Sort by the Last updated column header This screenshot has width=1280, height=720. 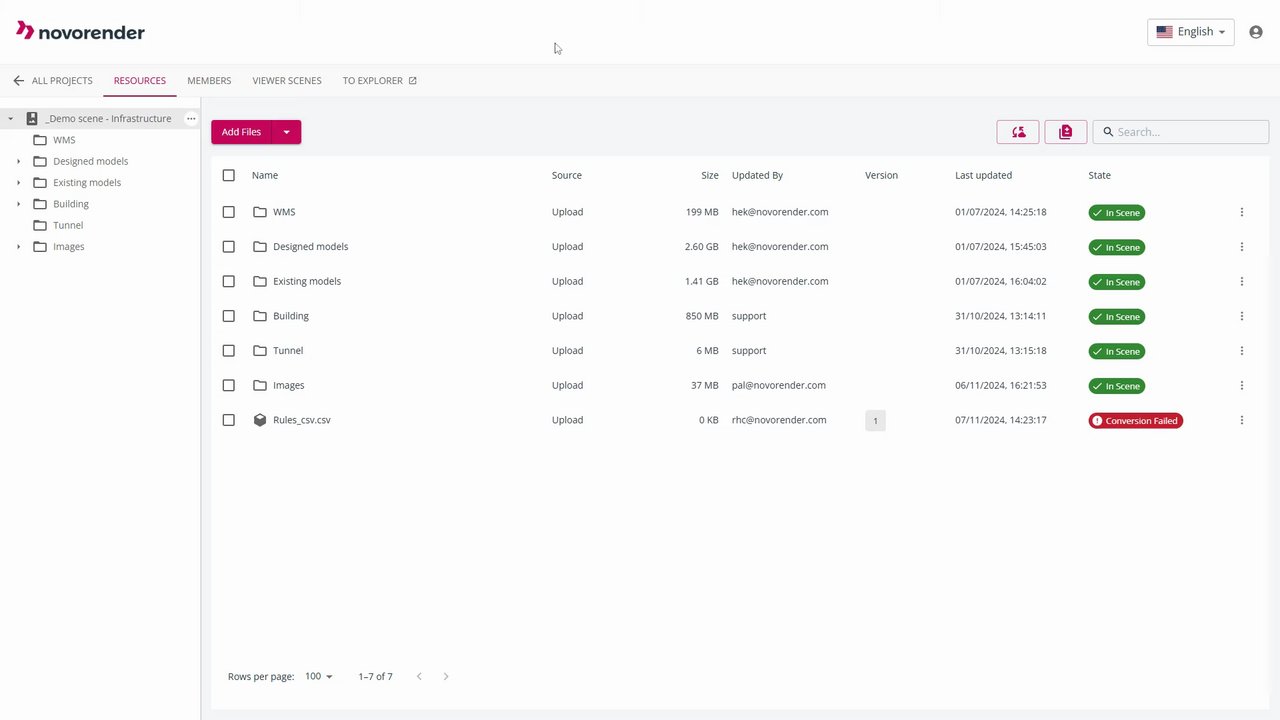pyautogui.click(x=983, y=175)
